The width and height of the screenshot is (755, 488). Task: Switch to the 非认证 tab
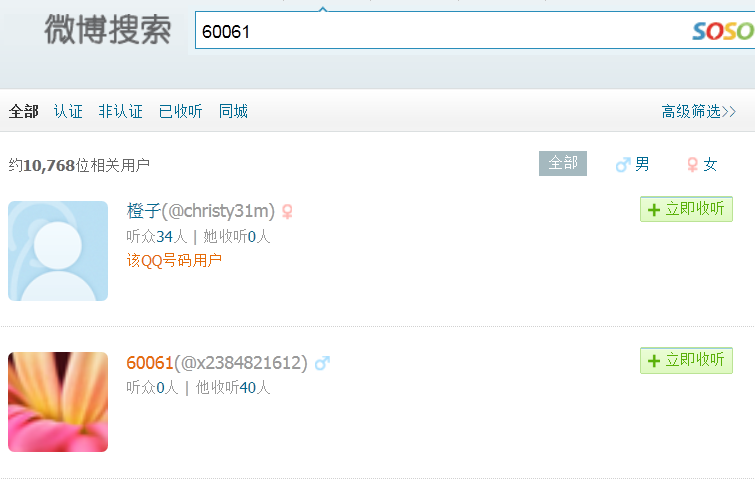point(120,111)
